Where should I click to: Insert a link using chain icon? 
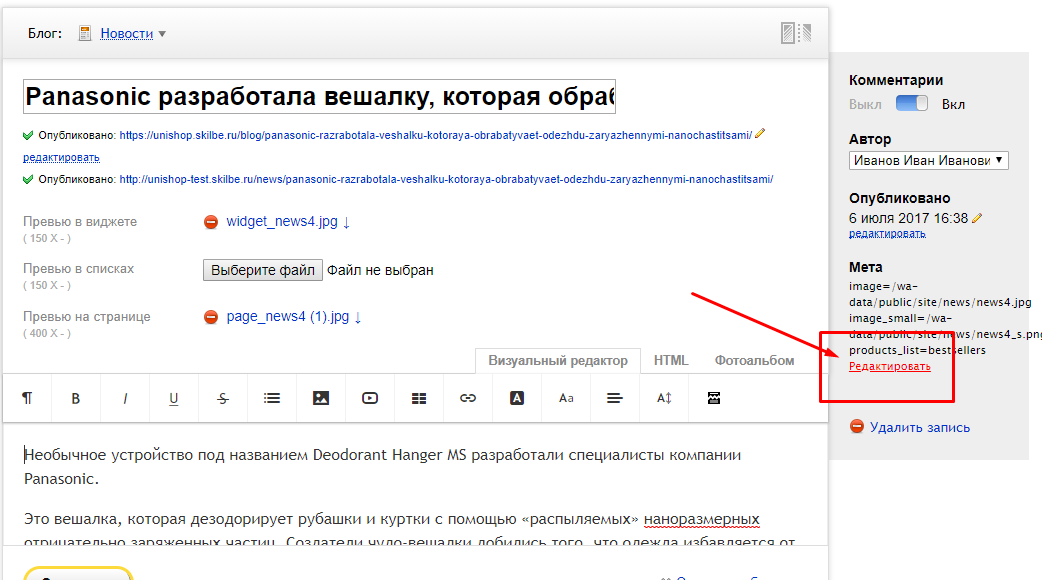468,398
